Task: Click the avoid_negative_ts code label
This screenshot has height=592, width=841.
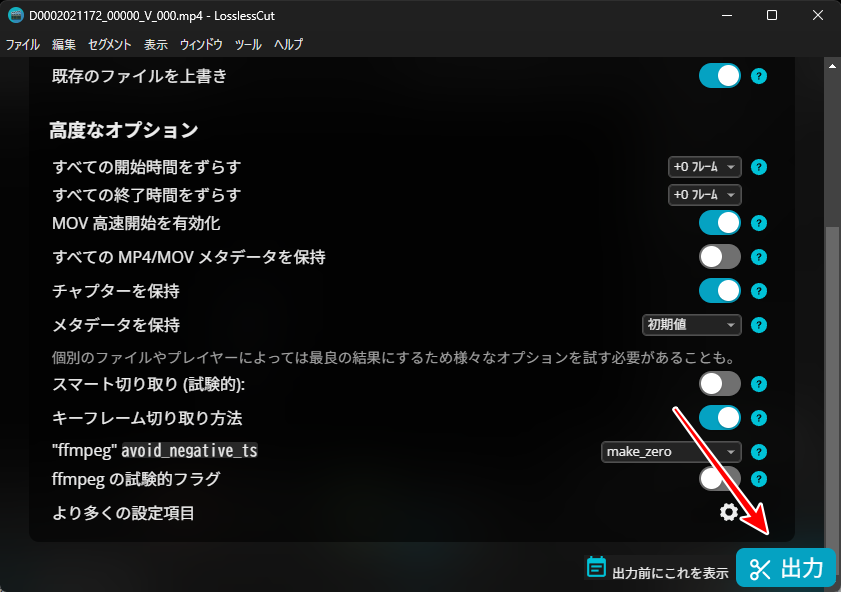Action: point(189,450)
